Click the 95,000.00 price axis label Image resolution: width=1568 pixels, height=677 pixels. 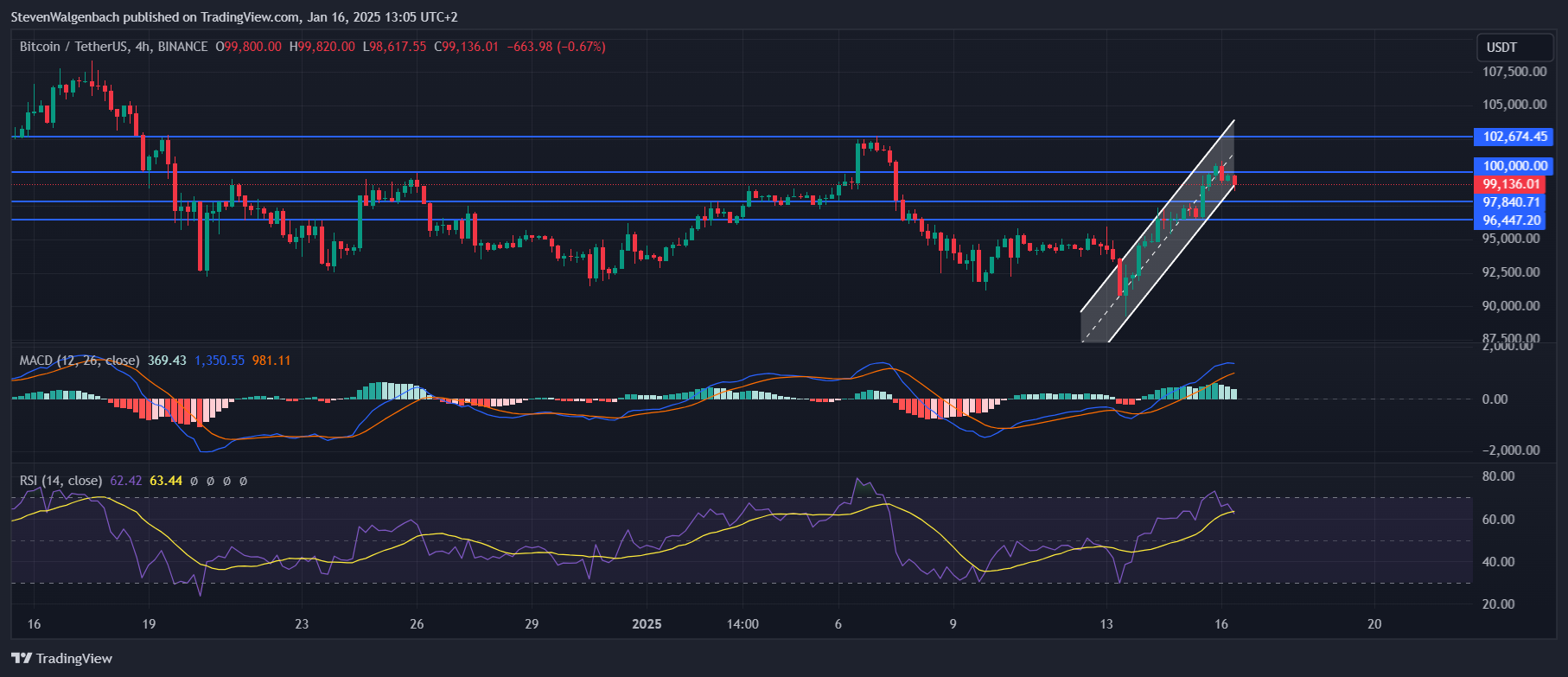pos(1511,239)
